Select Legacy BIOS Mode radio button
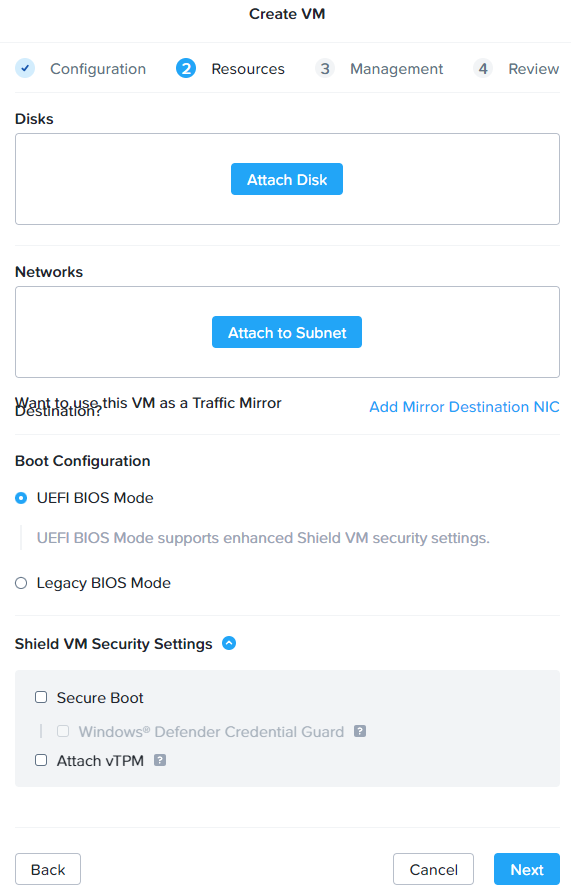This screenshot has height=894, width=572. [21, 583]
